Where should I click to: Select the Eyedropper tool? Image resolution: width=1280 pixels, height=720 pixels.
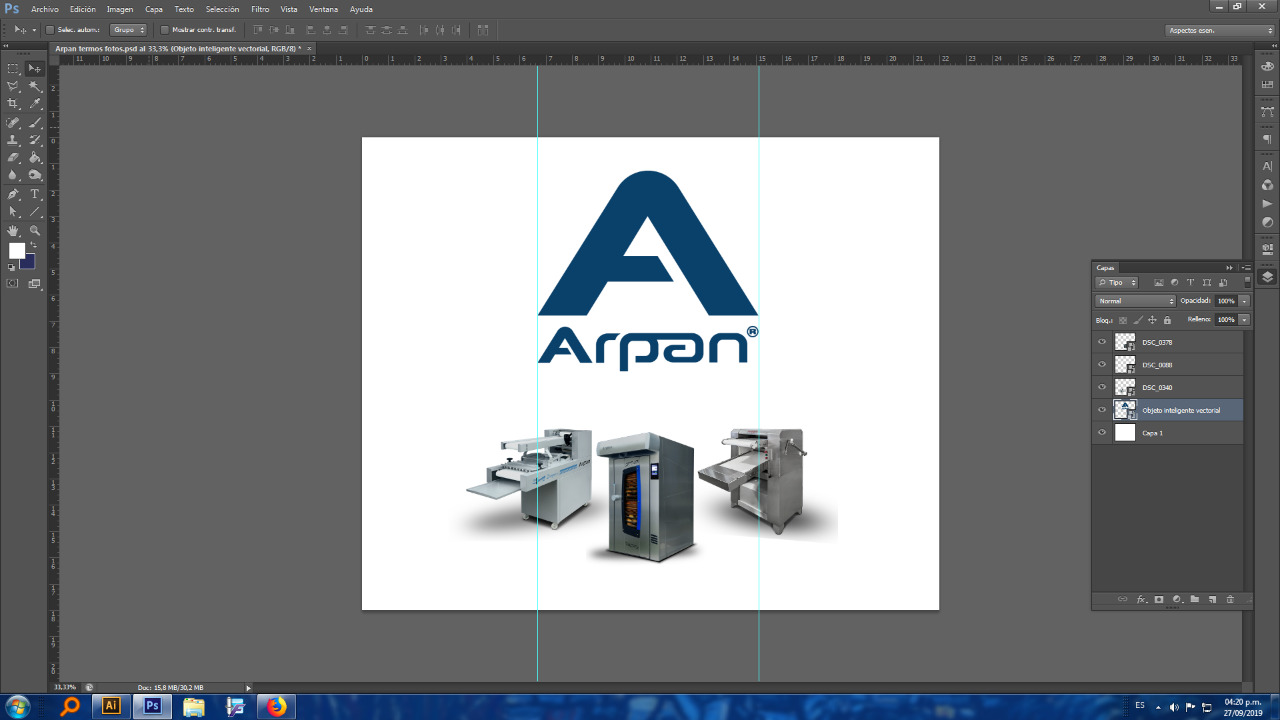(x=35, y=104)
